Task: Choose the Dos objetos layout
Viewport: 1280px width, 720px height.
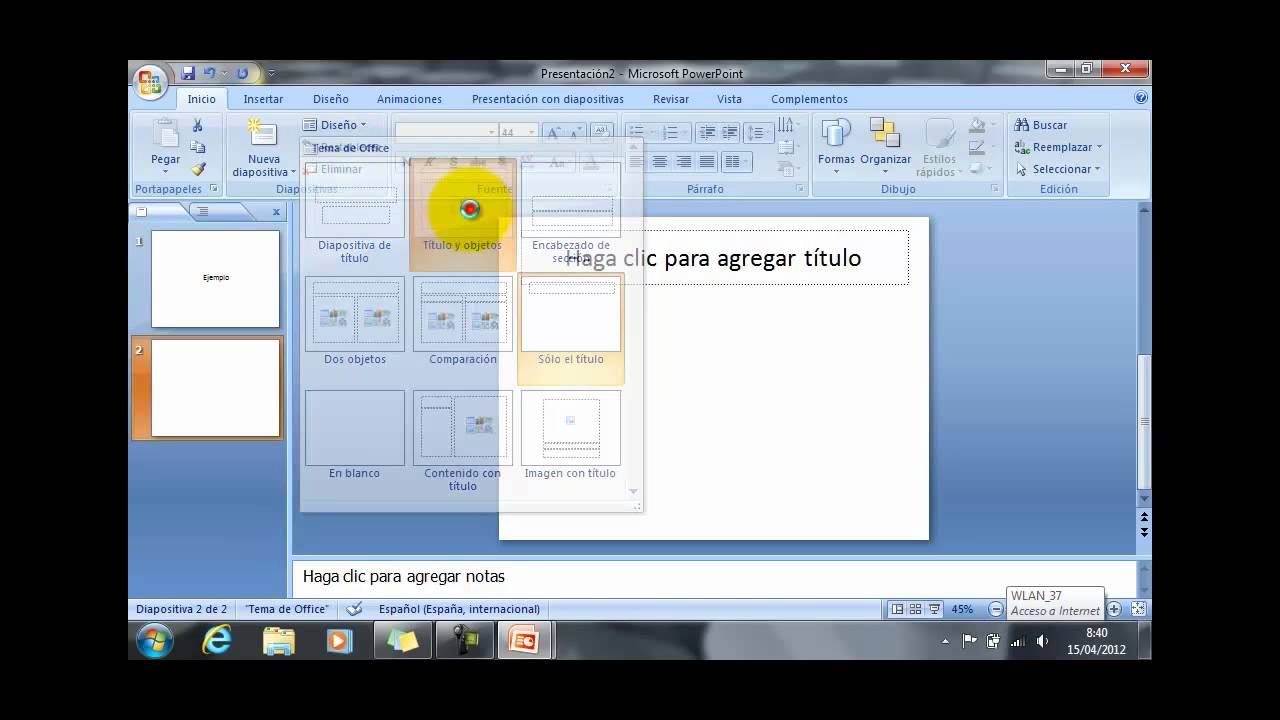Action: click(x=355, y=322)
